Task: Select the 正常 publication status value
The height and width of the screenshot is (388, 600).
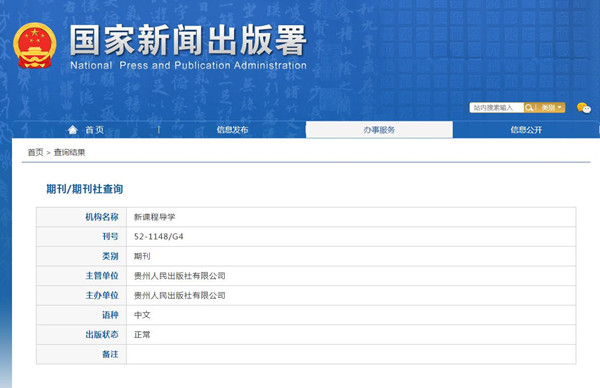Action: [x=142, y=334]
